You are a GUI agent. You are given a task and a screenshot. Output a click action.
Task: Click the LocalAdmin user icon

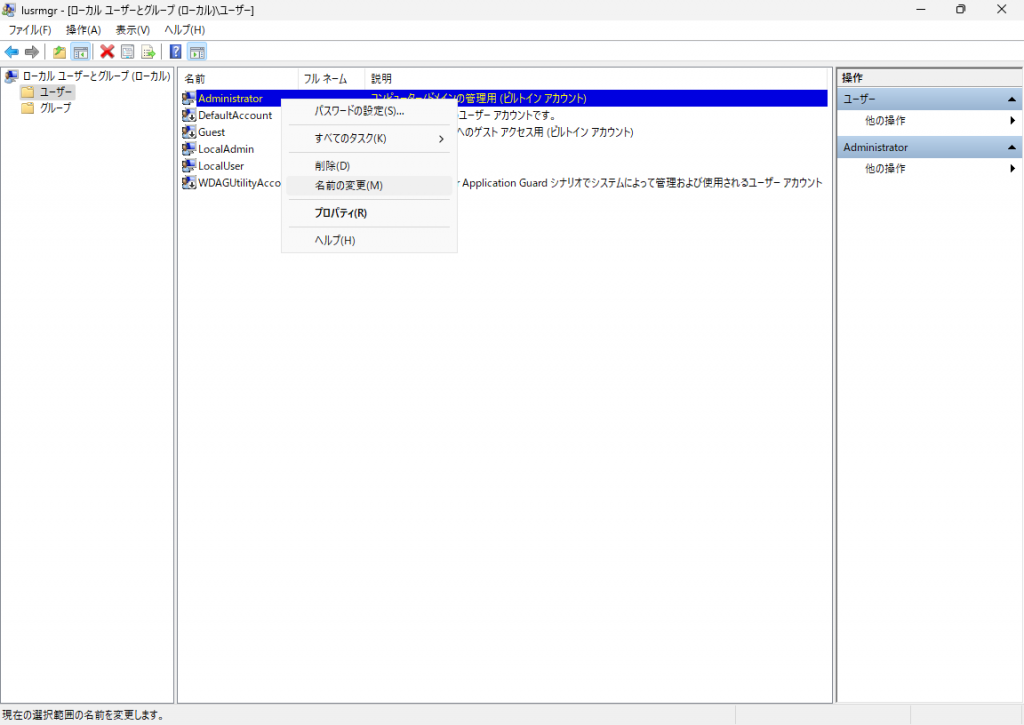(x=189, y=149)
